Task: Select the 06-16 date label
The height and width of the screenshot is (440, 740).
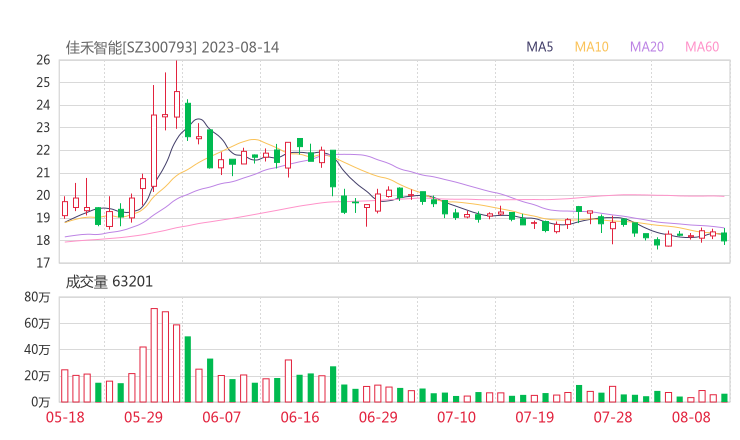Action: click(299, 417)
